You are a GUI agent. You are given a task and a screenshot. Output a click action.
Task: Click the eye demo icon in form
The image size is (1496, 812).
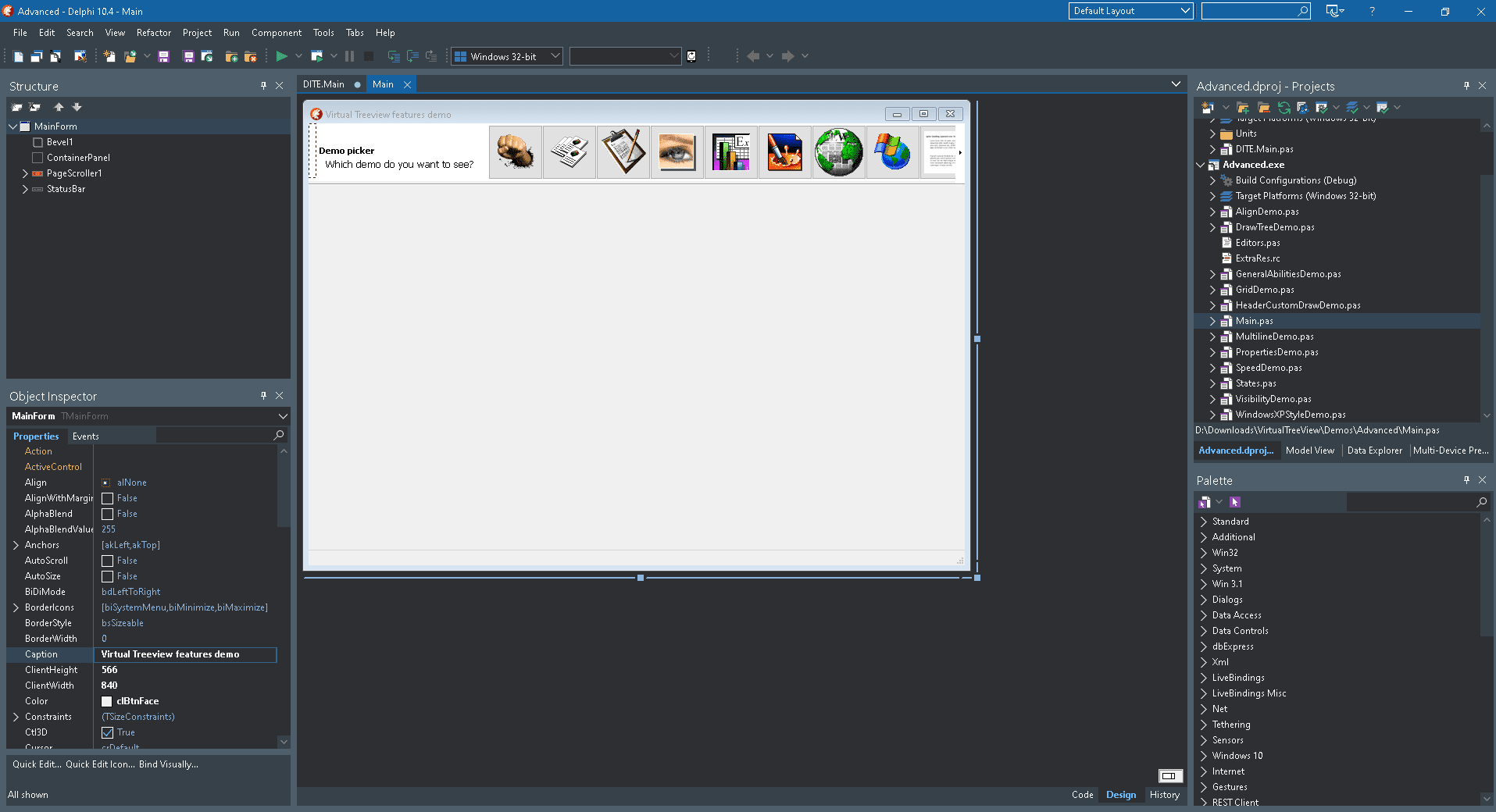tap(677, 152)
